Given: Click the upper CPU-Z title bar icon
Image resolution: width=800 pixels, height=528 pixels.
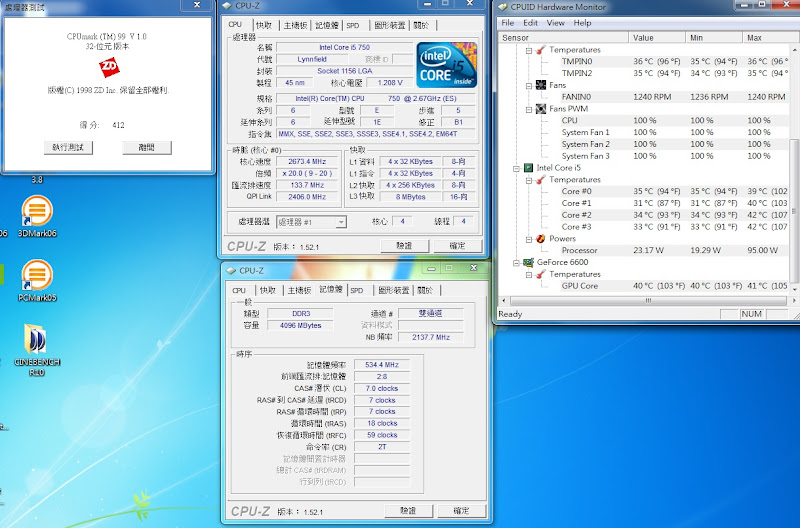Looking at the screenshot, I should 228,6.
